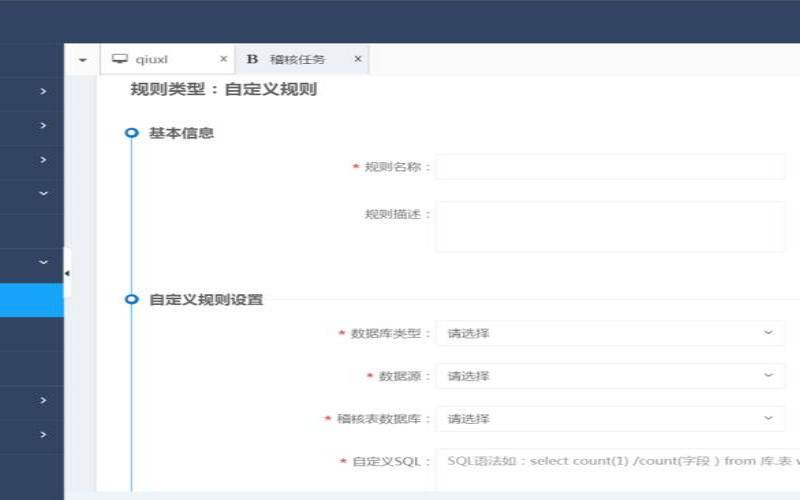Close the 稽核任务 tab
The width and height of the screenshot is (800, 500).
coord(358,59)
